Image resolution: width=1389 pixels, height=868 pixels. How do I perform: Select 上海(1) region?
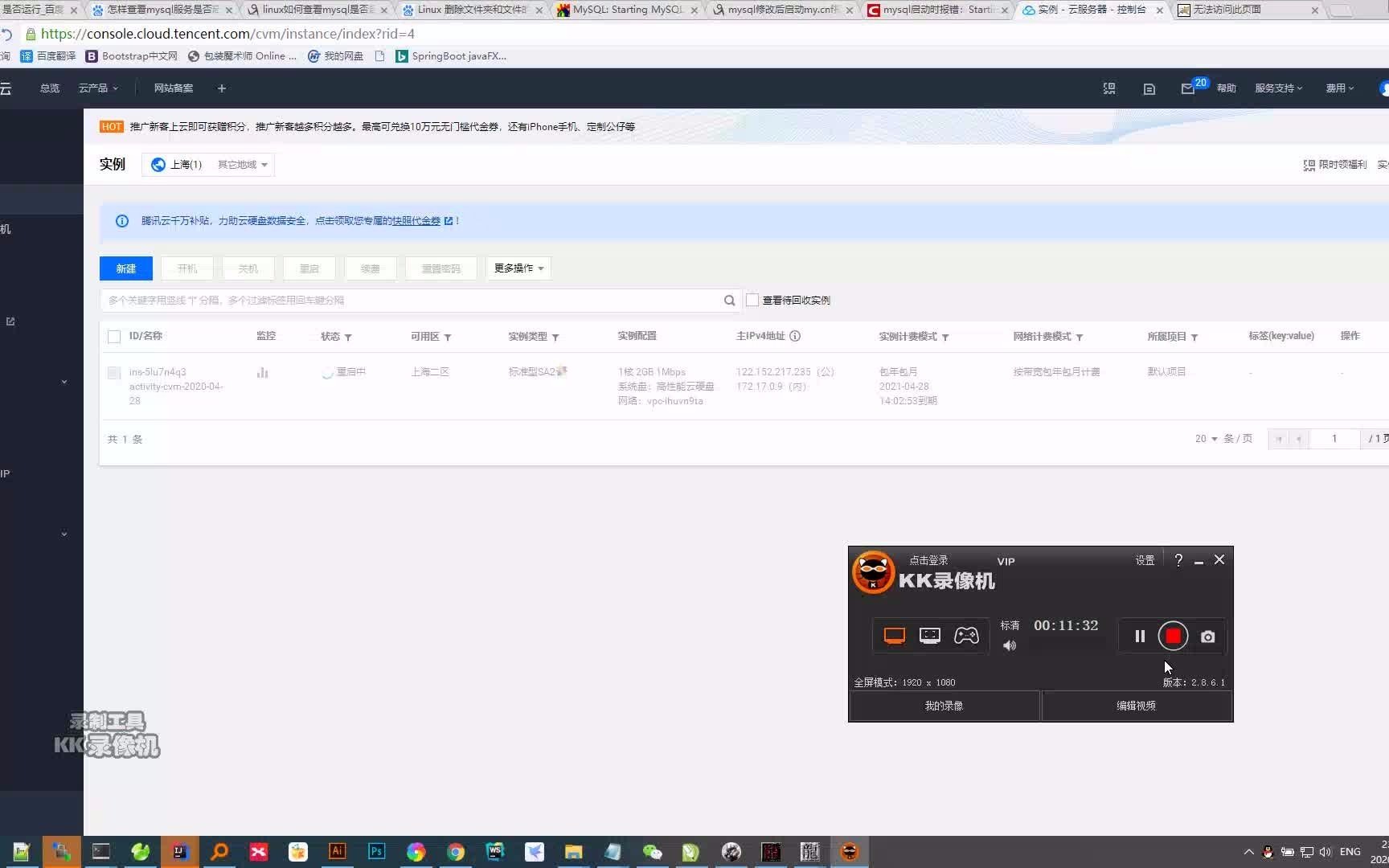tap(177, 165)
